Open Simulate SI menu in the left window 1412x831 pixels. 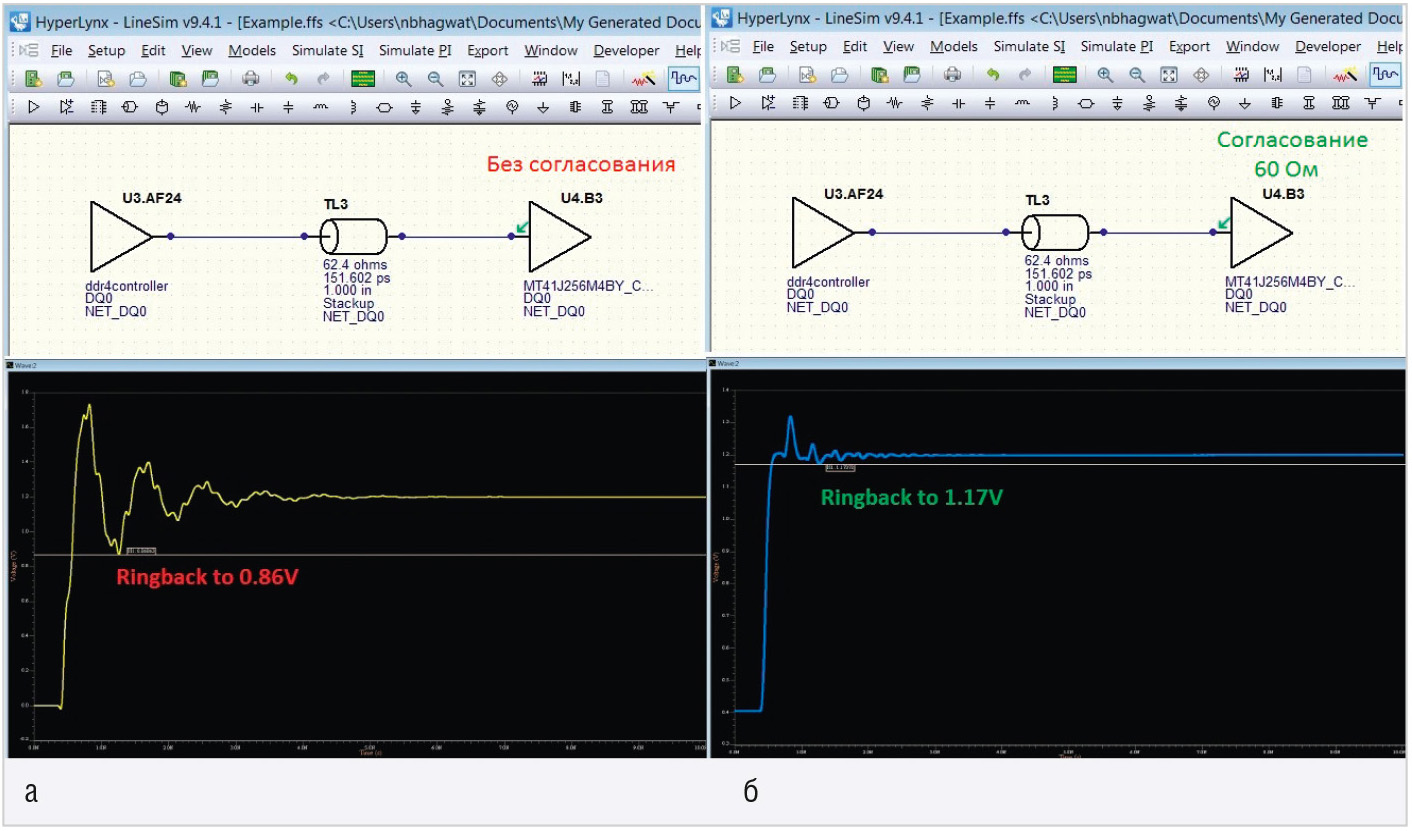[x=328, y=50]
